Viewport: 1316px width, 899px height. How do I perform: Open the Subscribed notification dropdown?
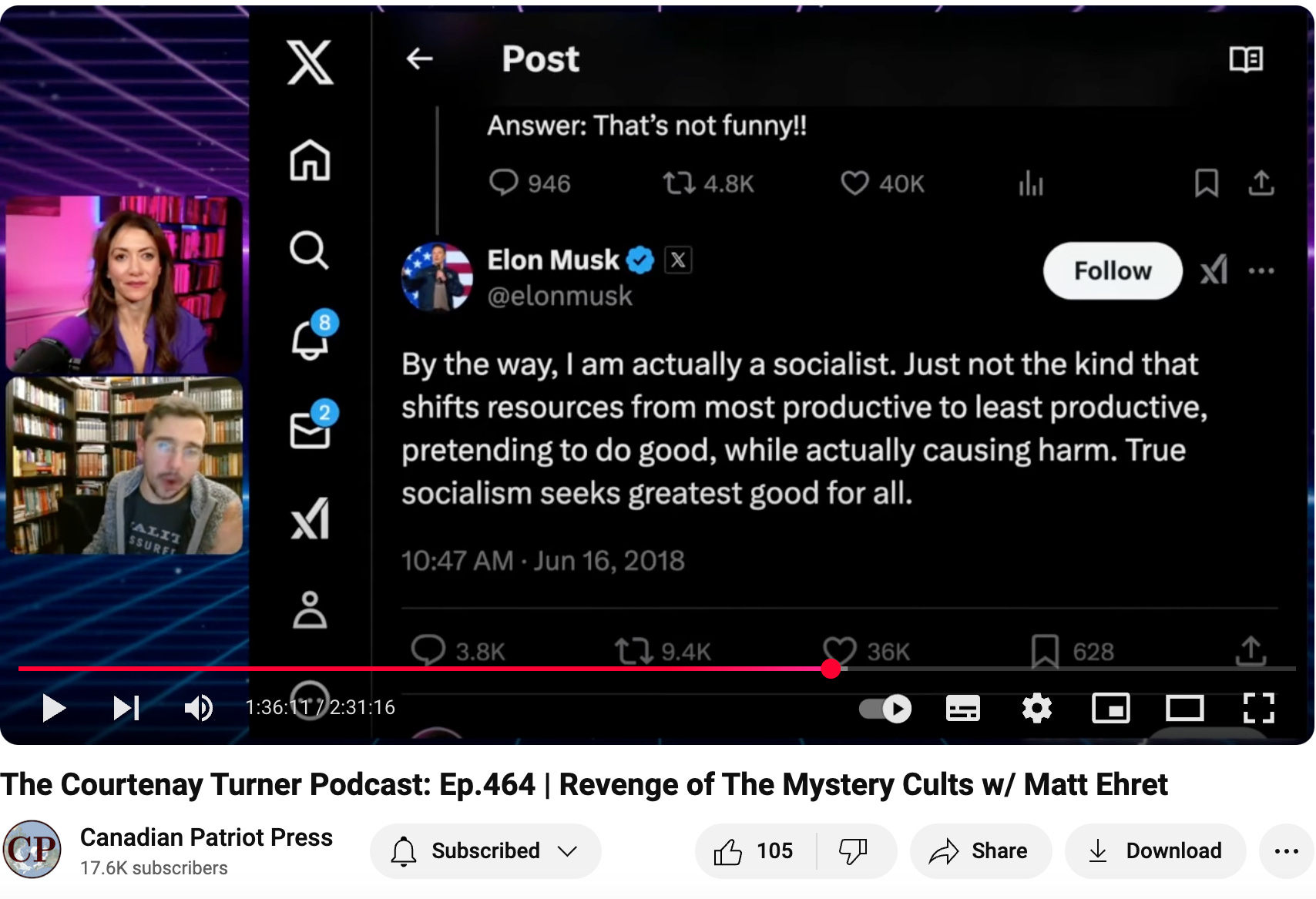pyautogui.click(x=485, y=850)
